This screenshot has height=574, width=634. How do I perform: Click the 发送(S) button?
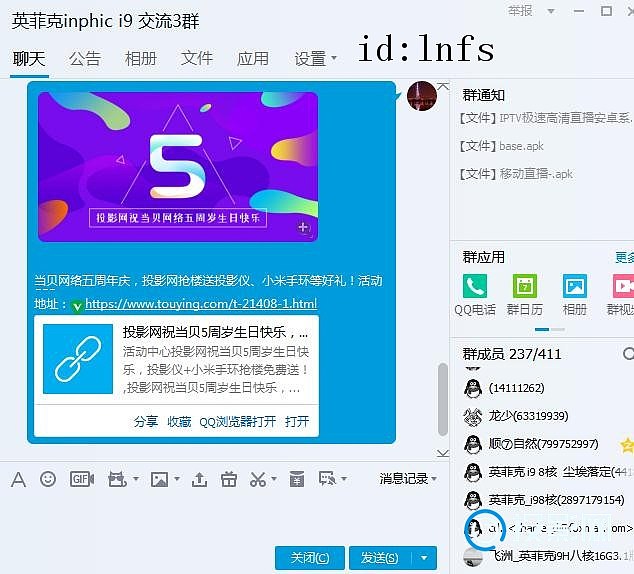tap(380, 558)
